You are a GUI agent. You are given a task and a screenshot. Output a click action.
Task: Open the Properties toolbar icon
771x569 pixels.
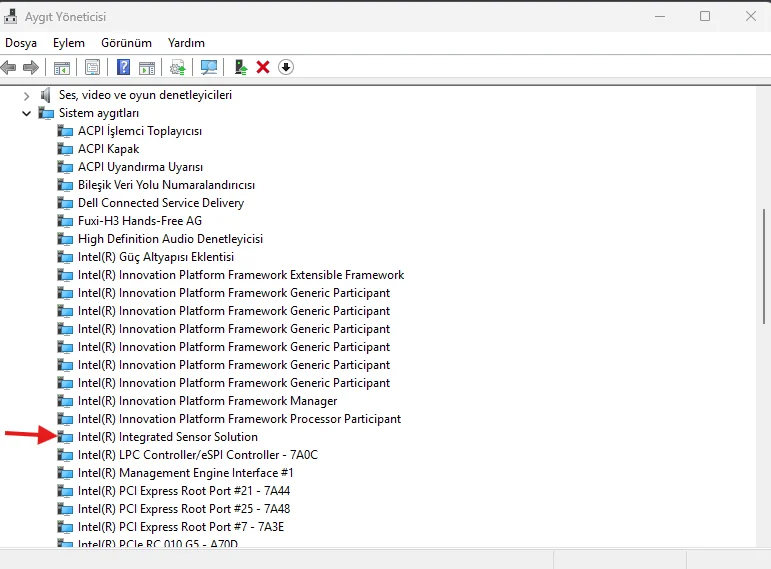(92, 67)
